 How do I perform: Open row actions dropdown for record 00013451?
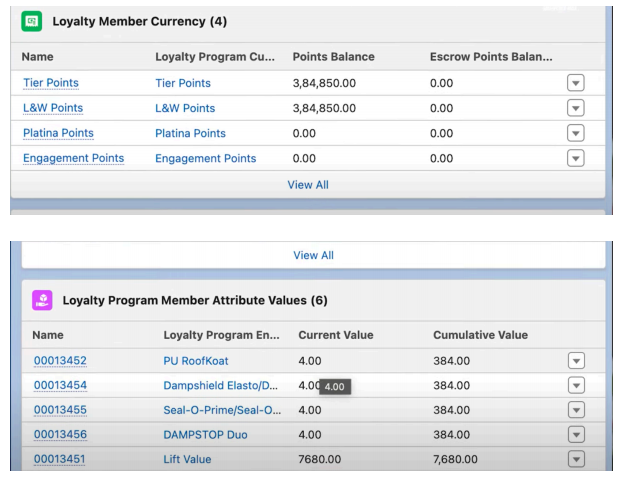[x=575, y=459]
